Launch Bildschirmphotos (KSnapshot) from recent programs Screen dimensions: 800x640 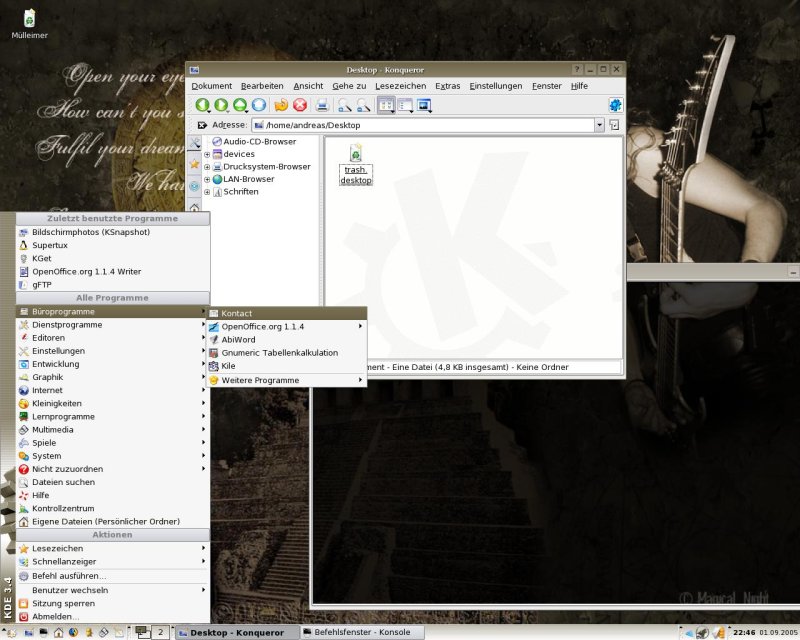pyautogui.click(x=113, y=232)
